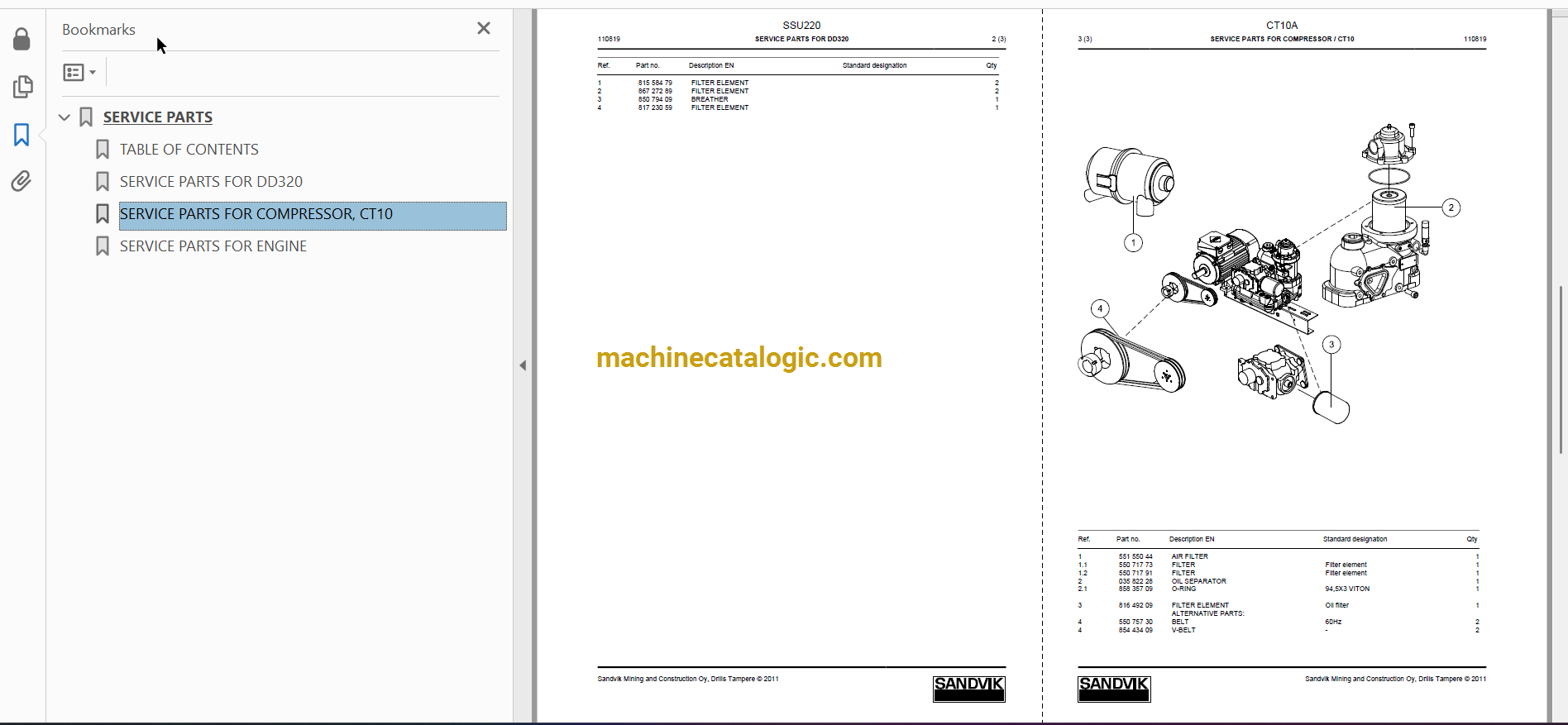
Task: Click the vertical document scrollbar thumb
Action: click(x=1561, y=370)
